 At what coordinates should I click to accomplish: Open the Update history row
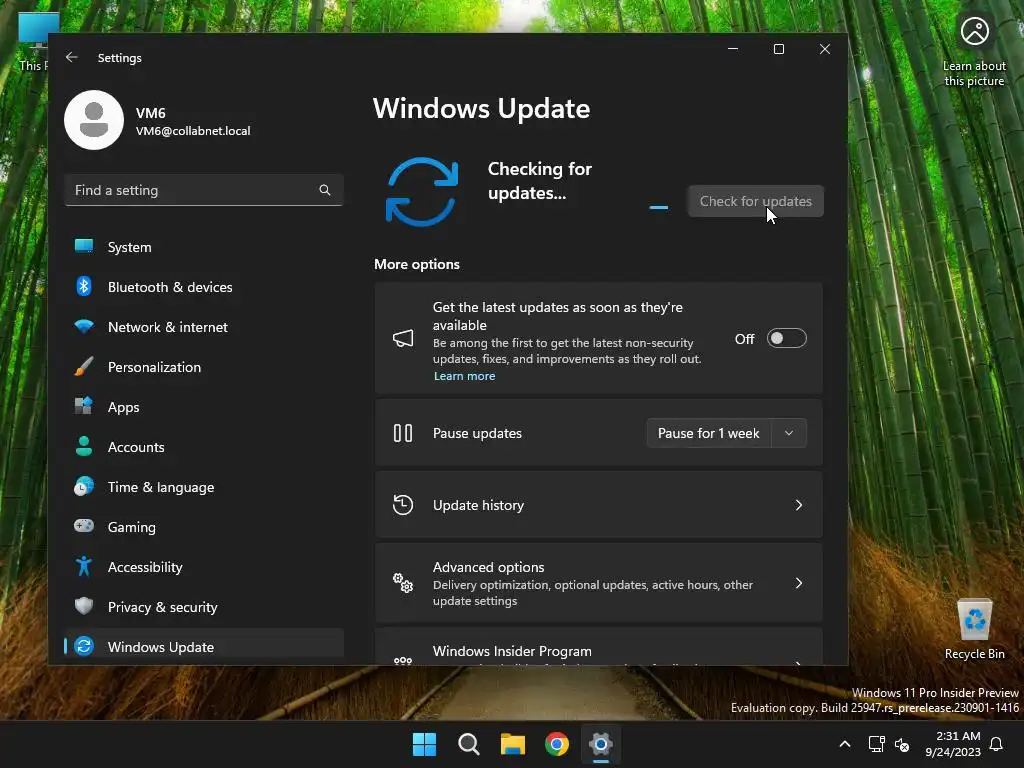(598, 505)
